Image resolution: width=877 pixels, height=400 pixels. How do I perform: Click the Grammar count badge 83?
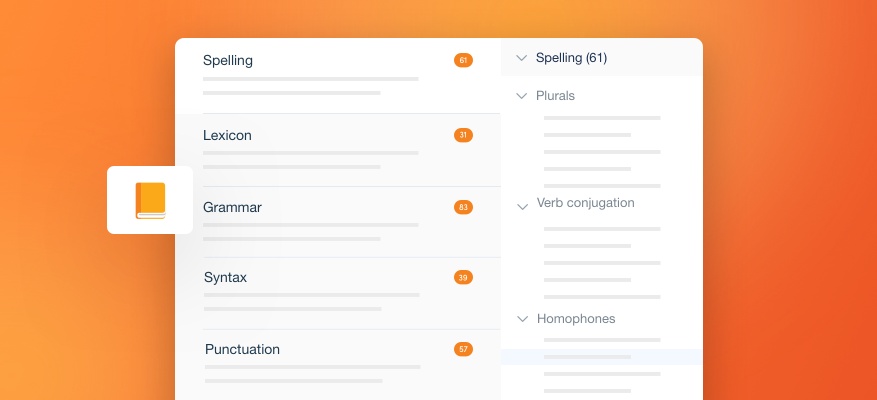(x=462, y=208)
